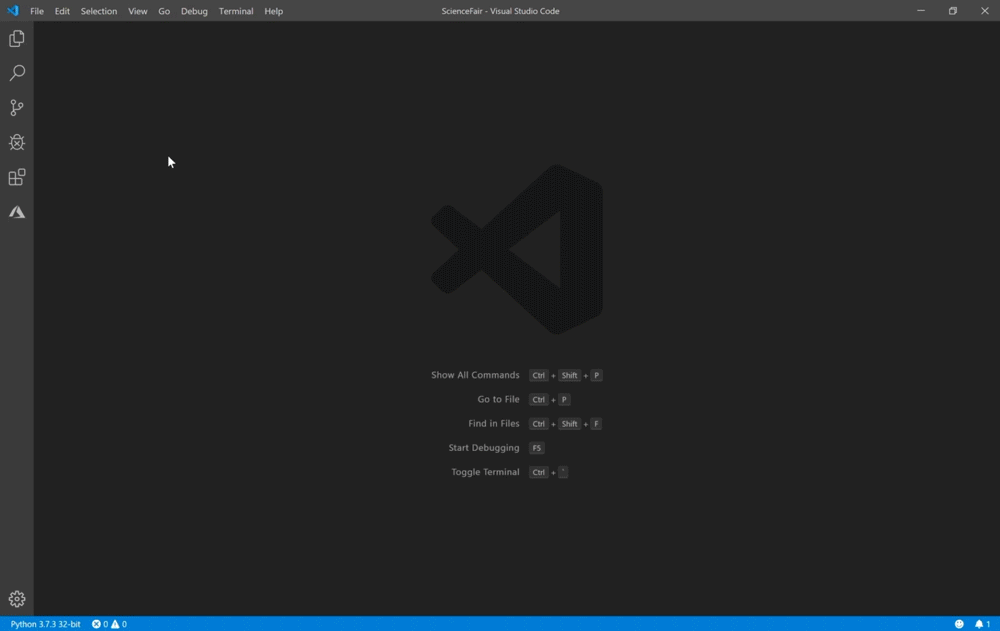The width and height of the screenshot is (1000, 631).
Task: Close the Visual Studio Code window
Action: coord(985,11)
